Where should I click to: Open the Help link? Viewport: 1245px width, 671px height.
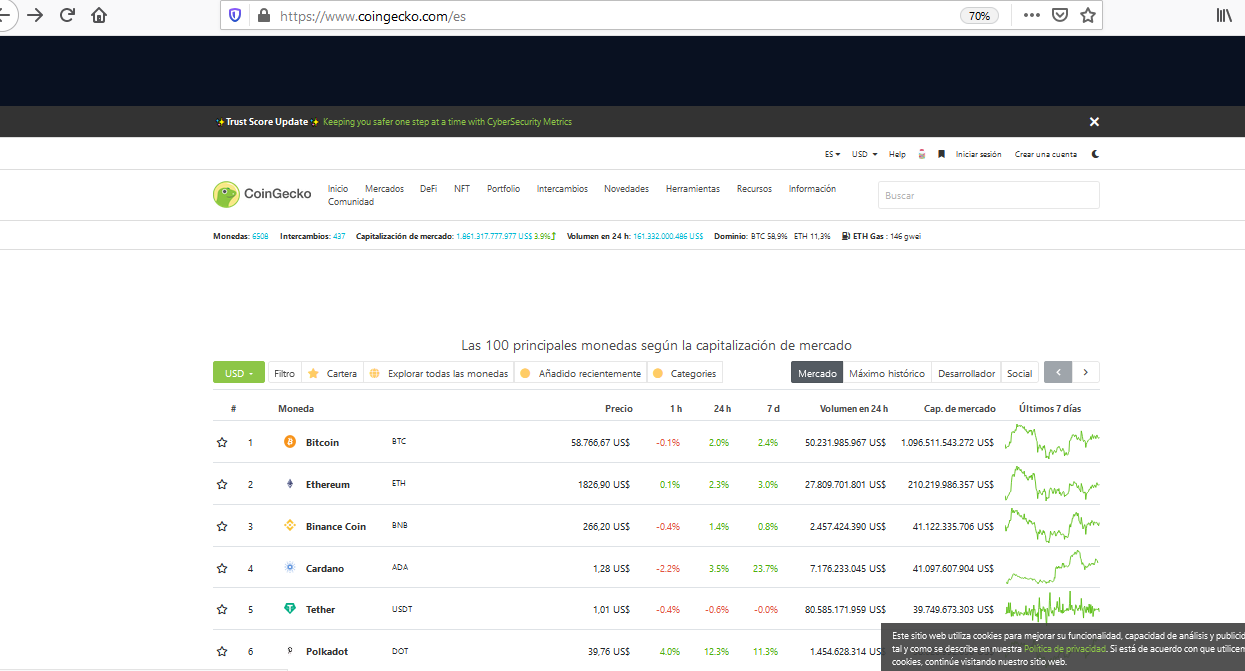pos(897,154)
